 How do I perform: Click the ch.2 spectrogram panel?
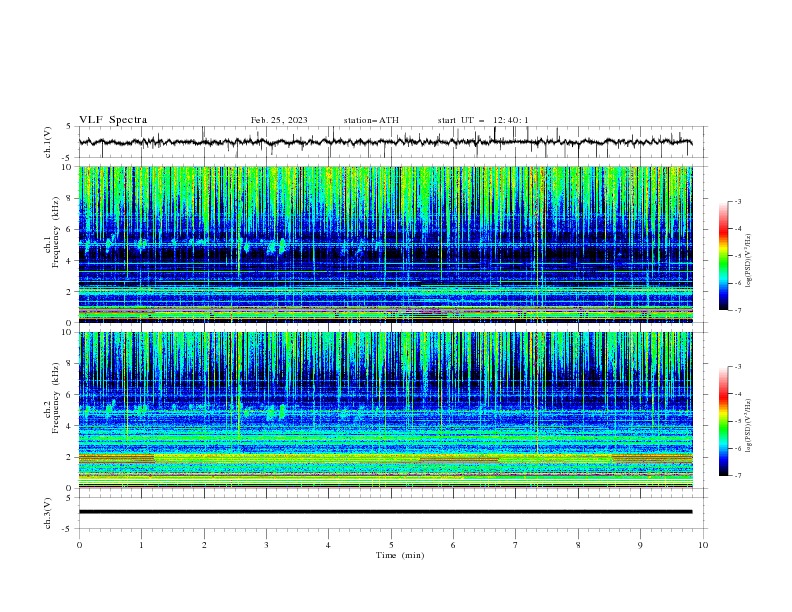(386, 410)
